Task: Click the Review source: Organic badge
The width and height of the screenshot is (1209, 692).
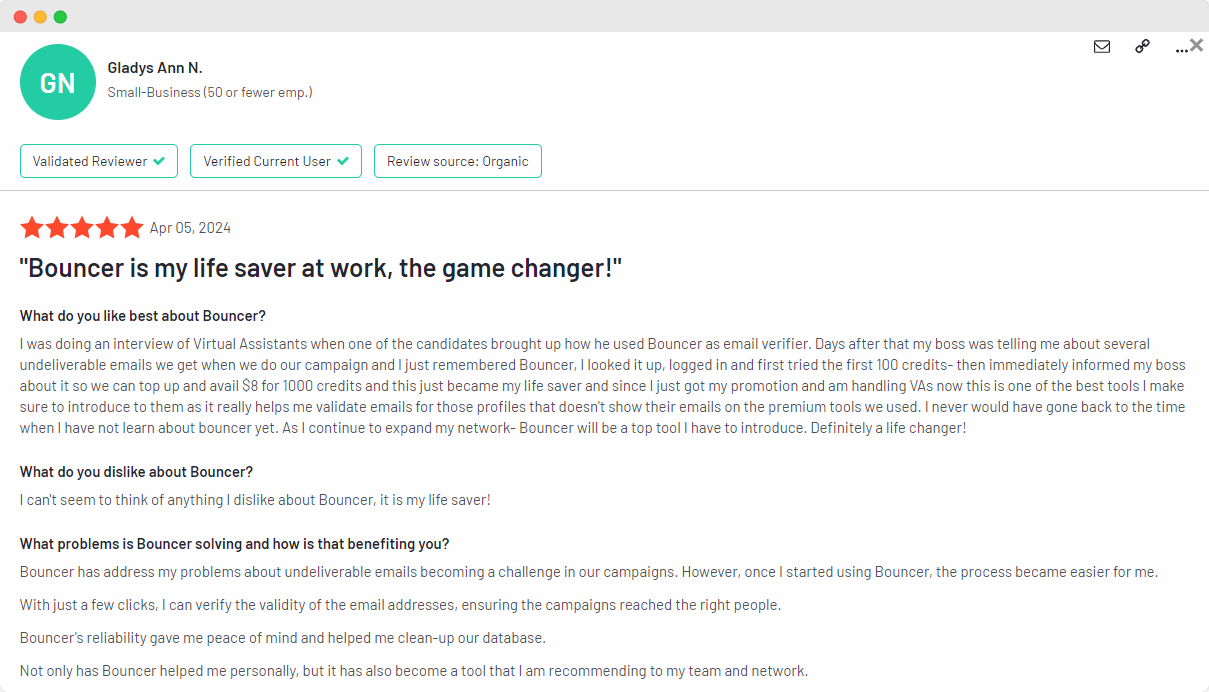Action: [x=457, y=161]
